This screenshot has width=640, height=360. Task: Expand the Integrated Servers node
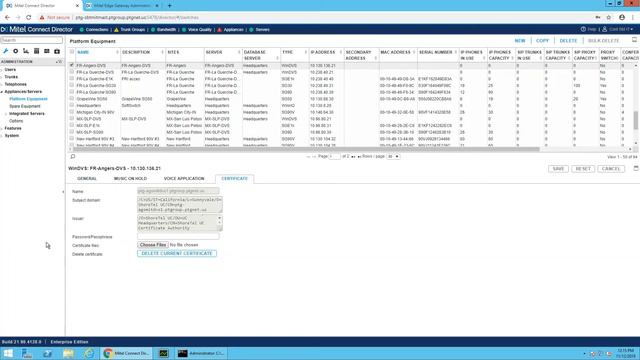pyautogui.click(x=6, y=114)
